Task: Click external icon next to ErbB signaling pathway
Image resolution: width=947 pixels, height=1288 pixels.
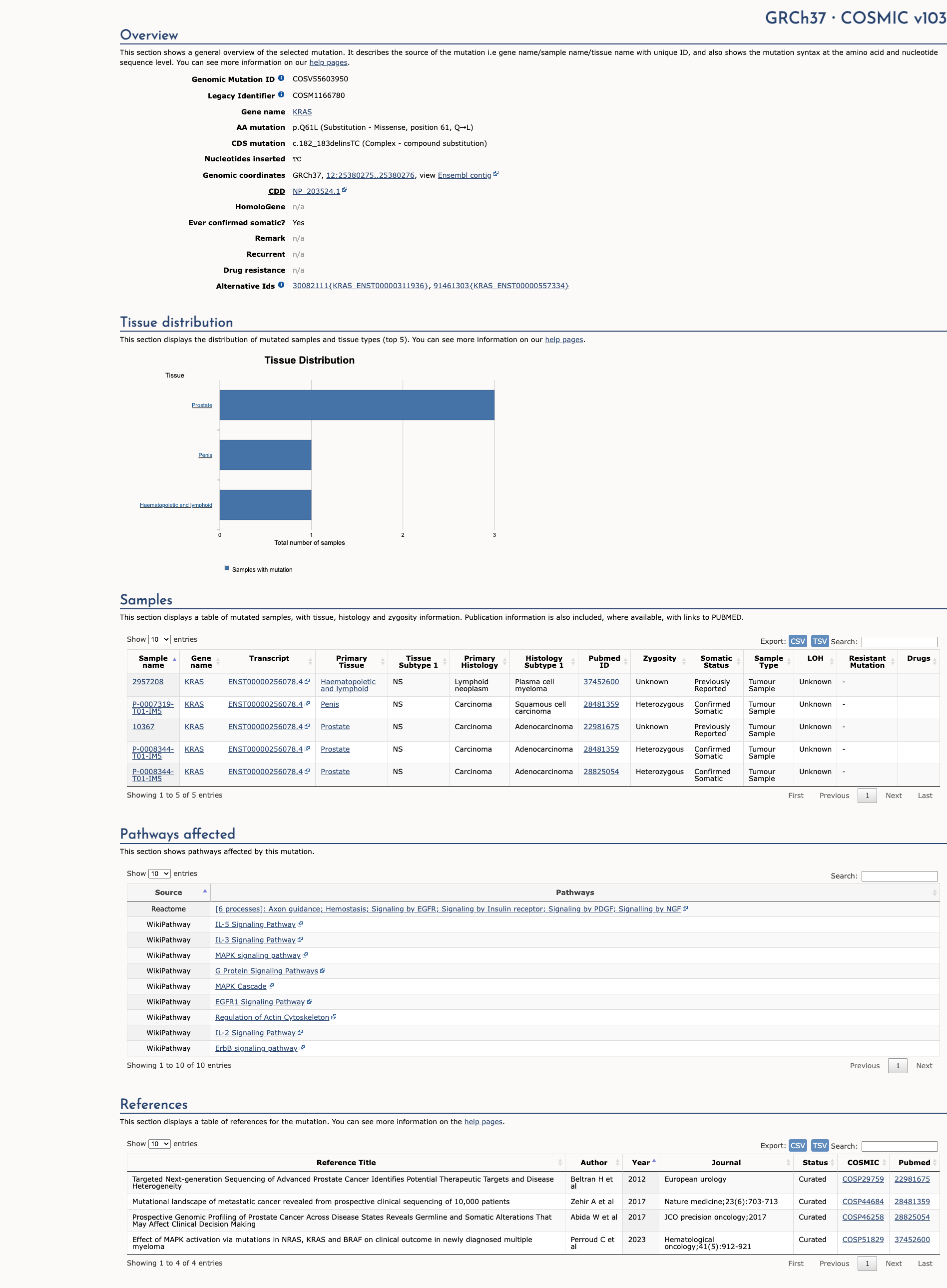Action: click(x=302, y=1048)
